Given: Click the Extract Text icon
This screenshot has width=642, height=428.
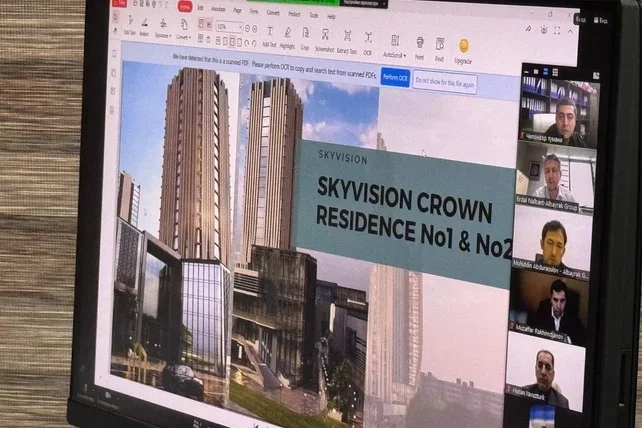Looking at the screenshot, I should click(x=347, y=42).
